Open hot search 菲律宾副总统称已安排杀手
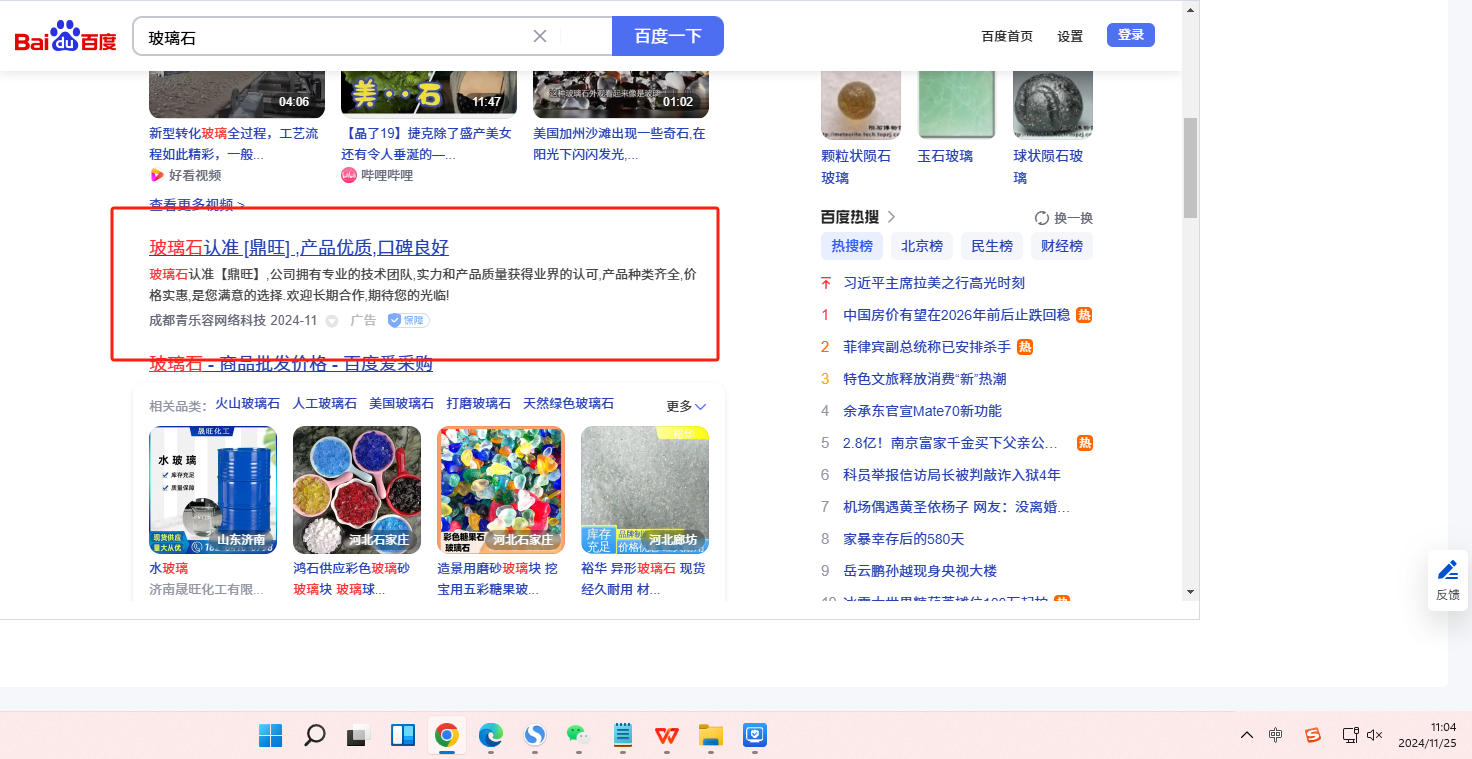 (927, 347)
